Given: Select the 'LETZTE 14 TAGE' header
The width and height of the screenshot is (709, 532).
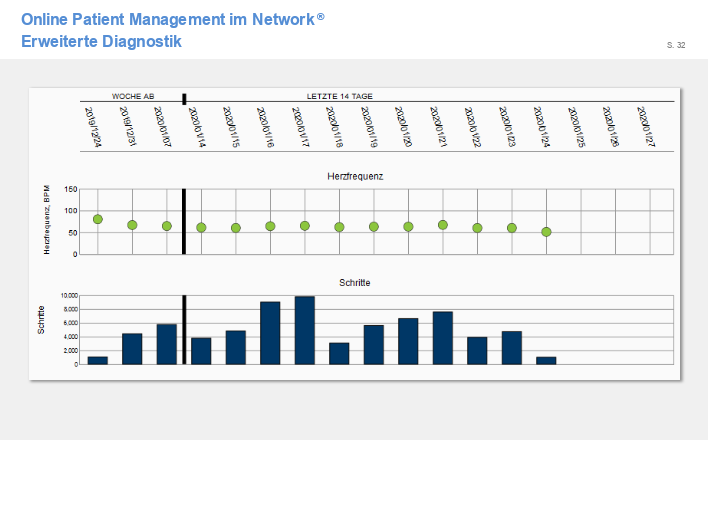Looking at the screenshot, I should coord(341,96).
